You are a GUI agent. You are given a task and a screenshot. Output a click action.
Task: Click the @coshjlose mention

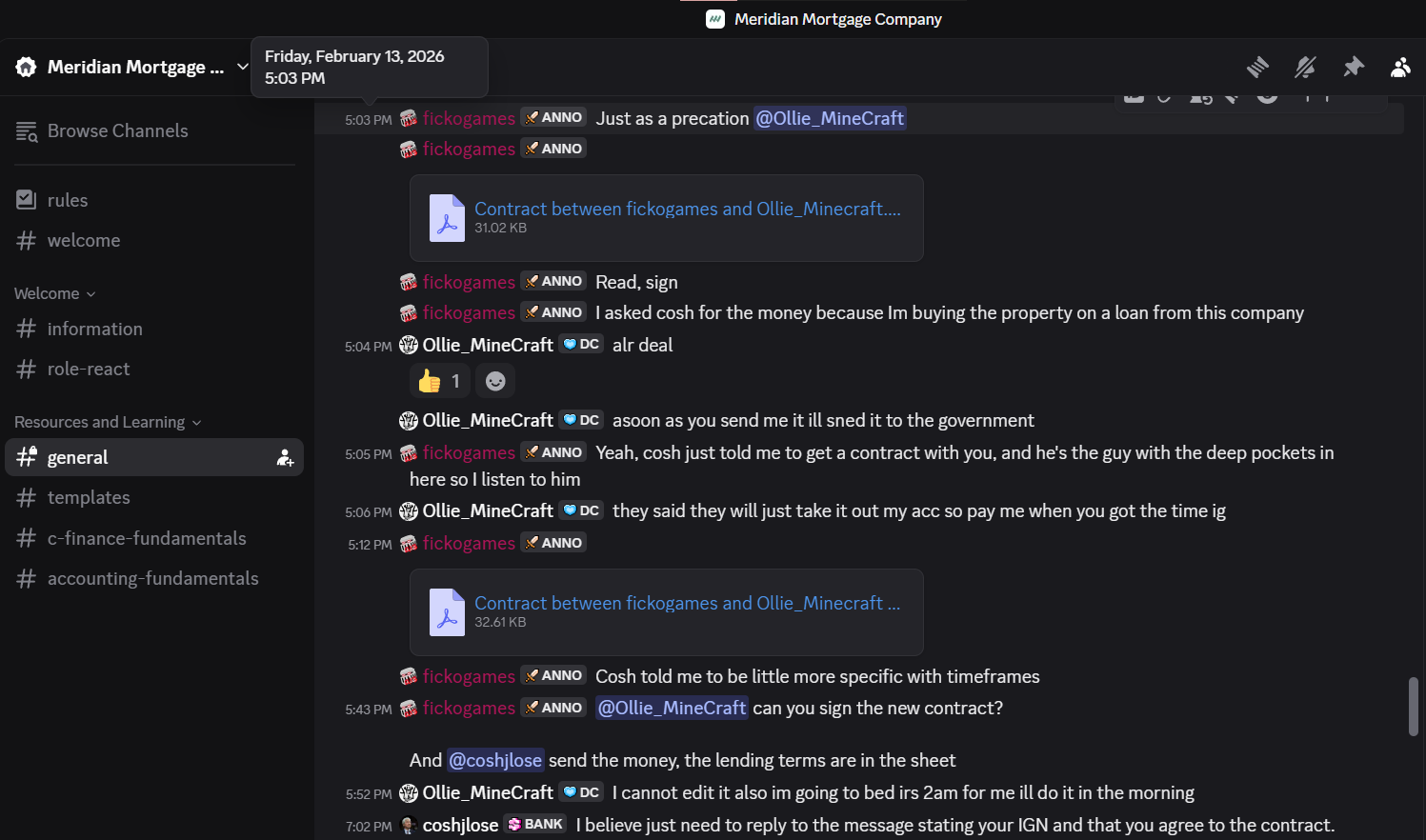[495, 761]
